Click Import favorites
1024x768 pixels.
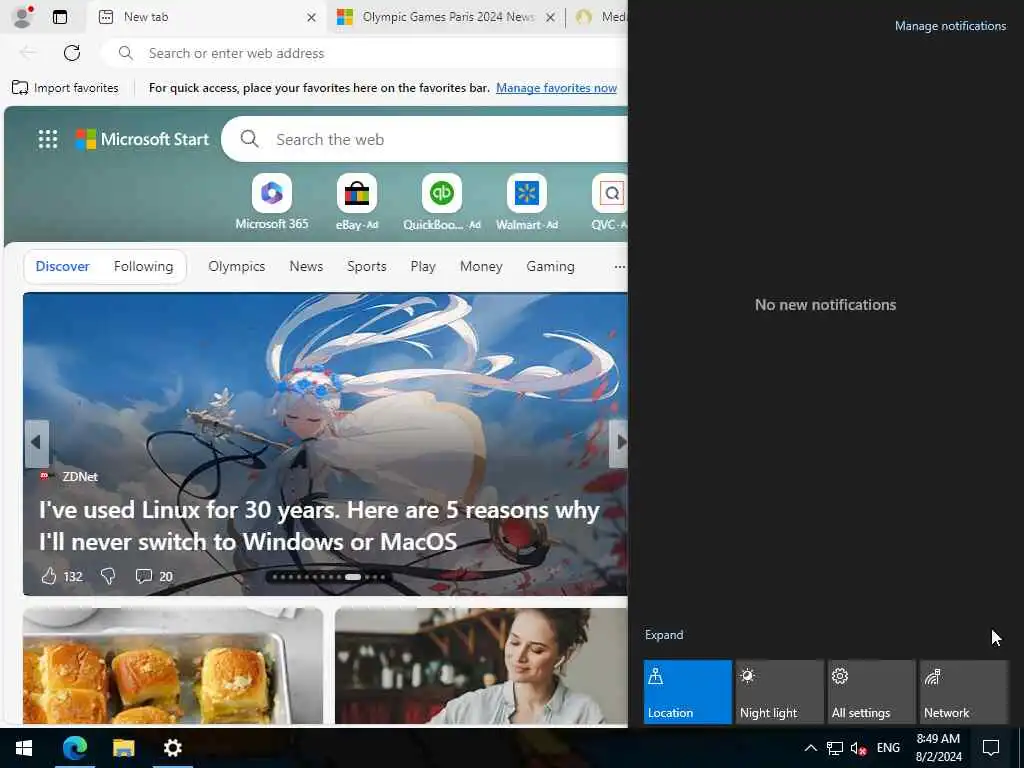click(x=65, y=88)
